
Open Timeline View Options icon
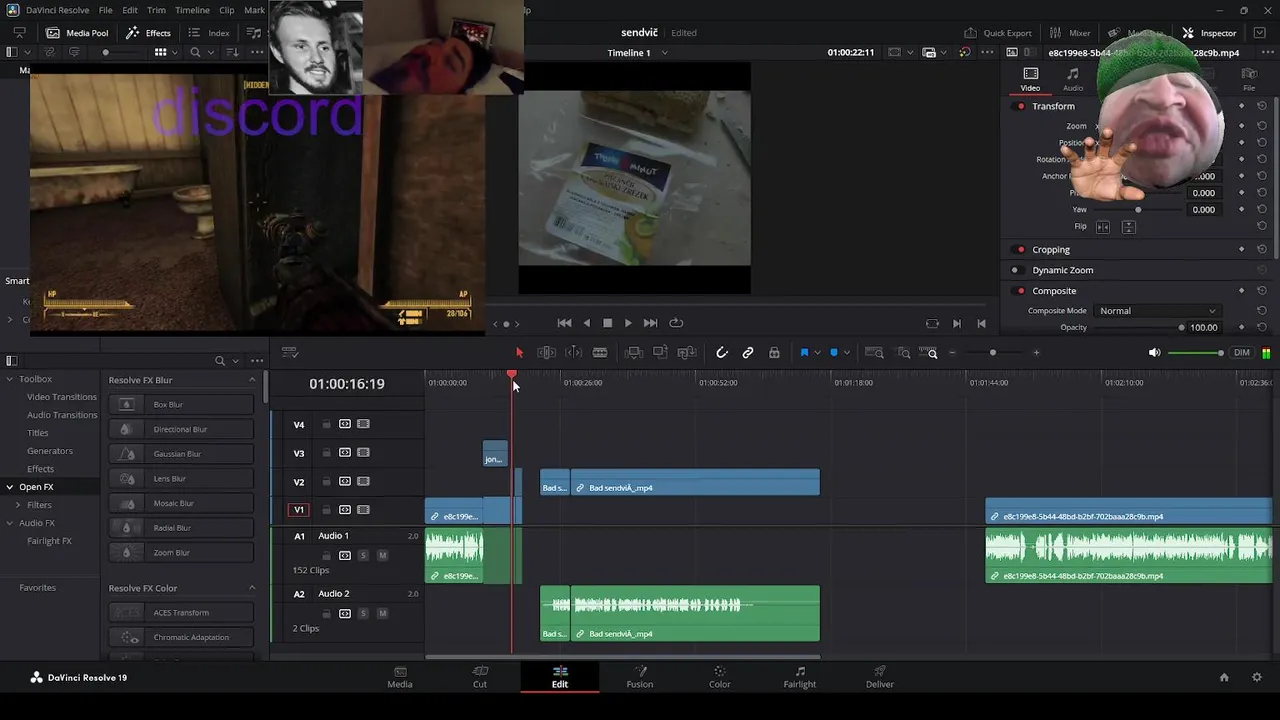[x=290, y=352]
